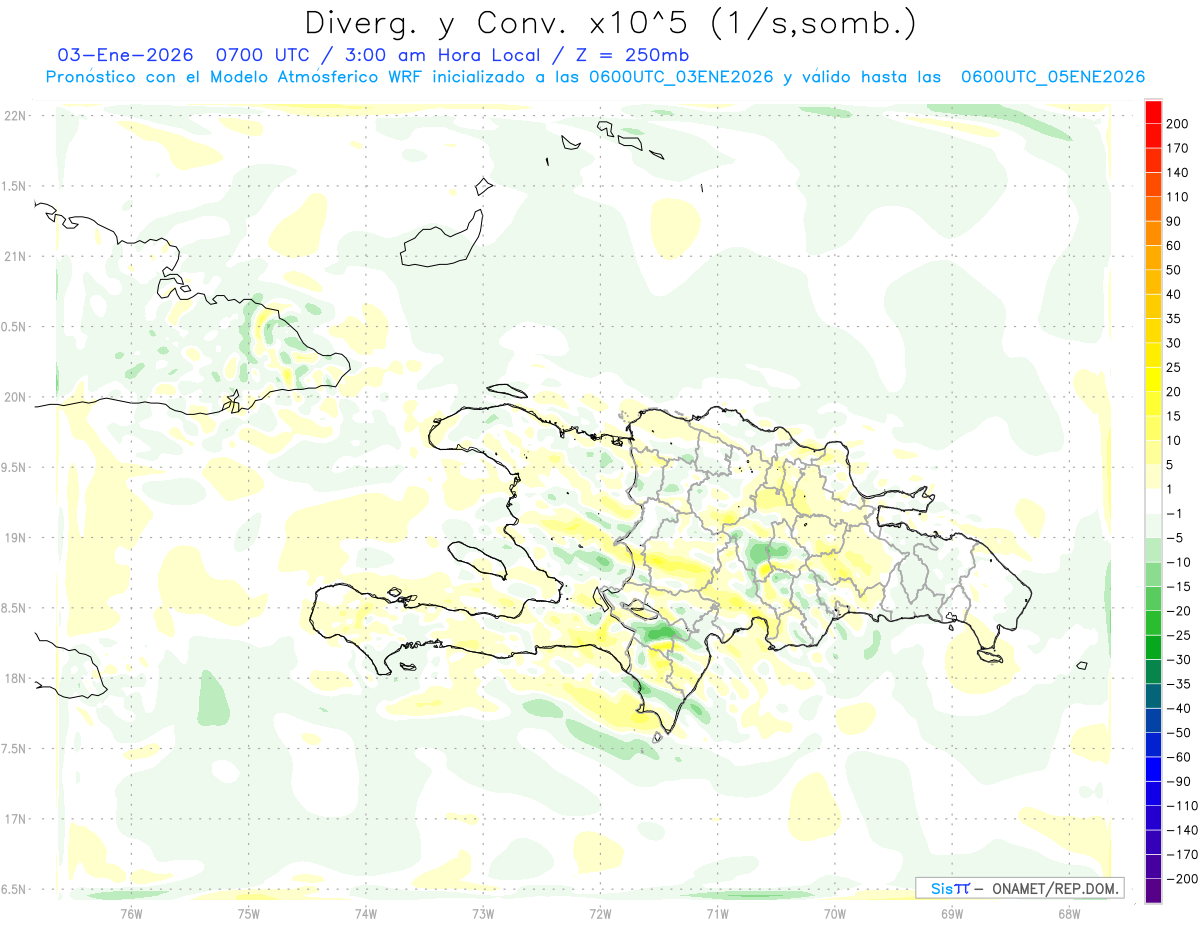Click the longitude label '71W'
This screenshot has width=1200, height=927.
[717, 912]
